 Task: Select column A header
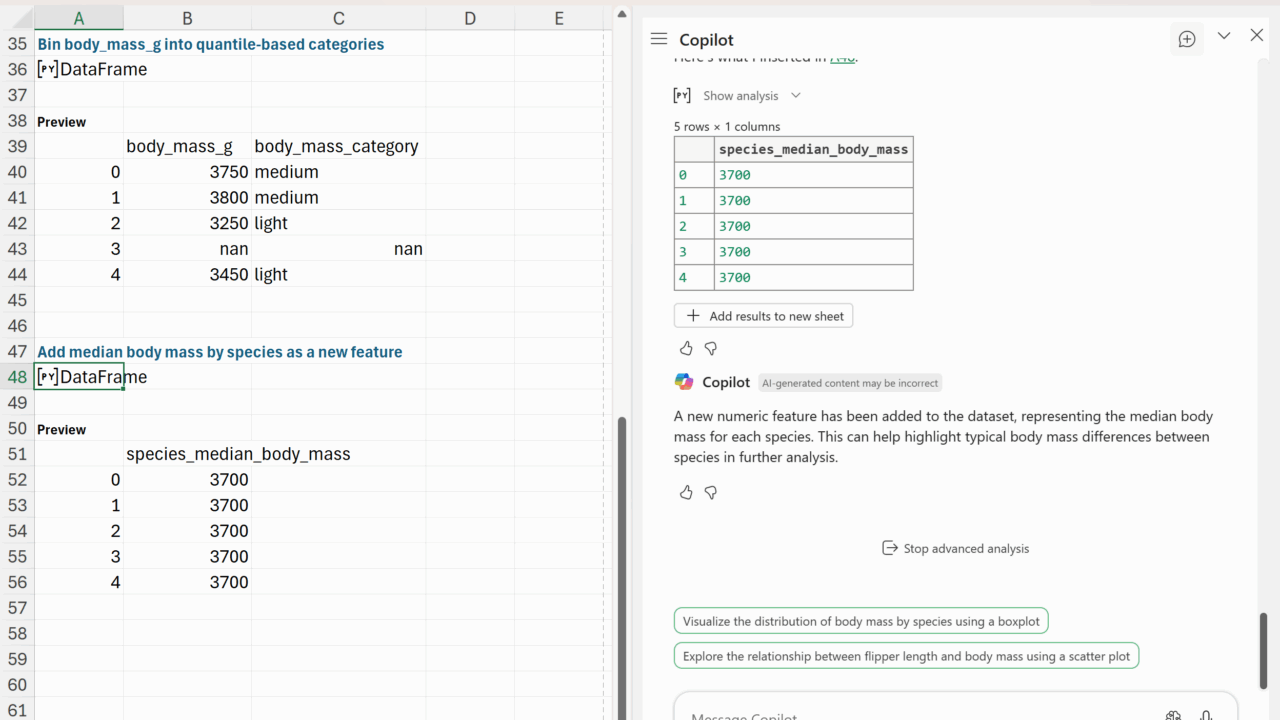pyautogui.click(x=79, y=18)
